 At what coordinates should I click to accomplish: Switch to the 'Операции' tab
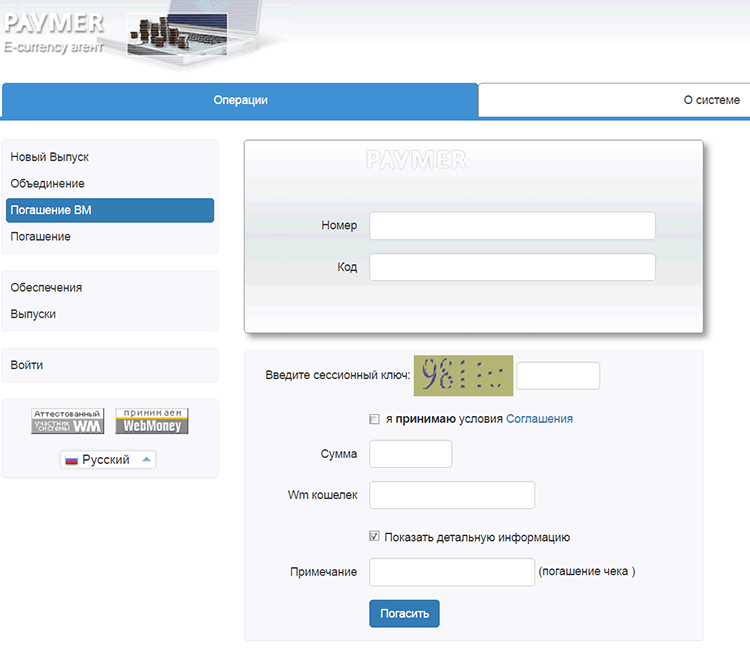coord(240,100)
